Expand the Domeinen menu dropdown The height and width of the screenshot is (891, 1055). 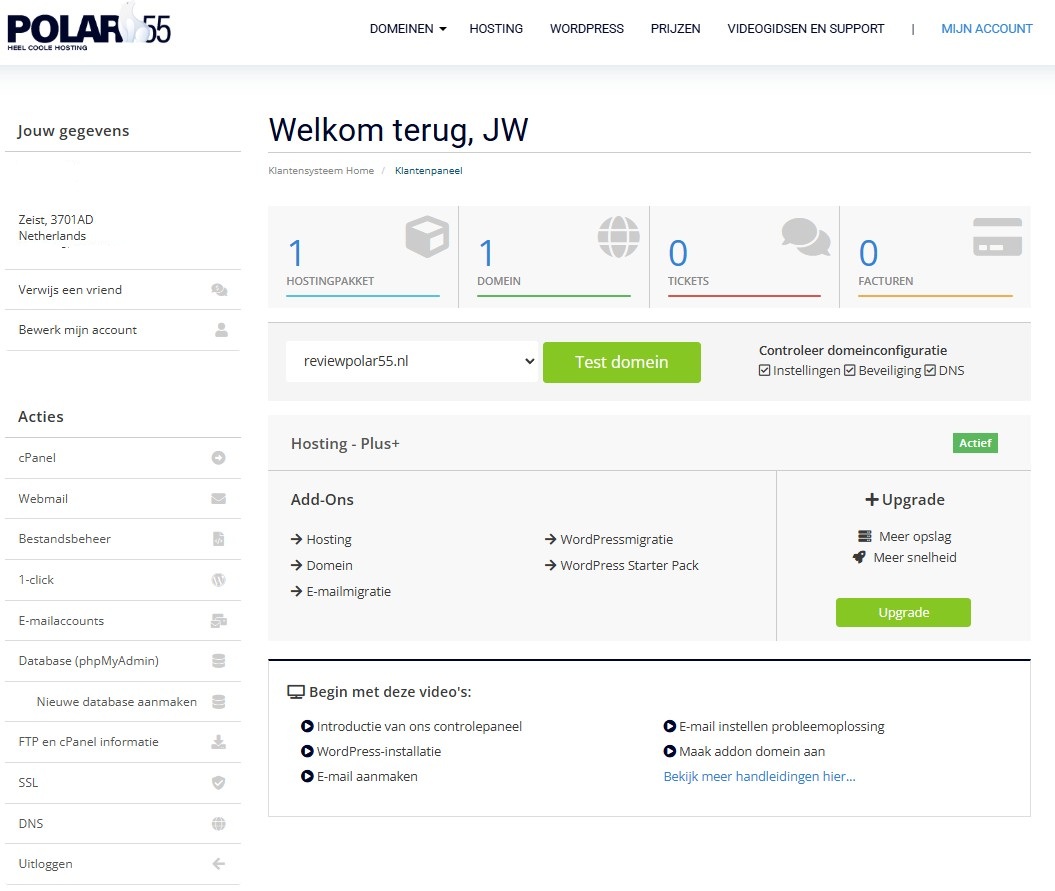click(x=408, y=29)
